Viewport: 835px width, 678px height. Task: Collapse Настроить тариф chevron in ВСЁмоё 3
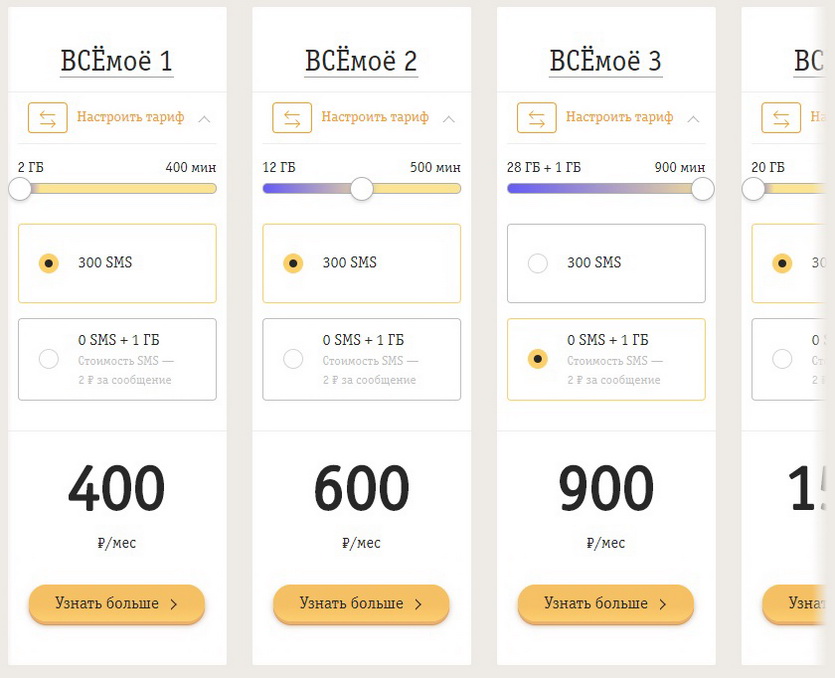coord(693,118)
